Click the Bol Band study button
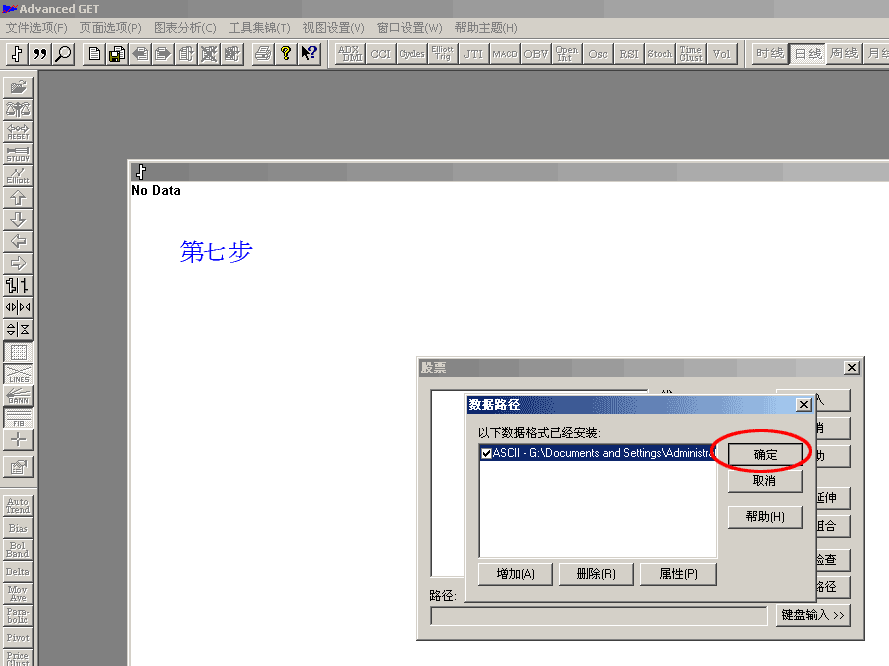This screenshot has width=889, height=666. click(x=18, y=550)
